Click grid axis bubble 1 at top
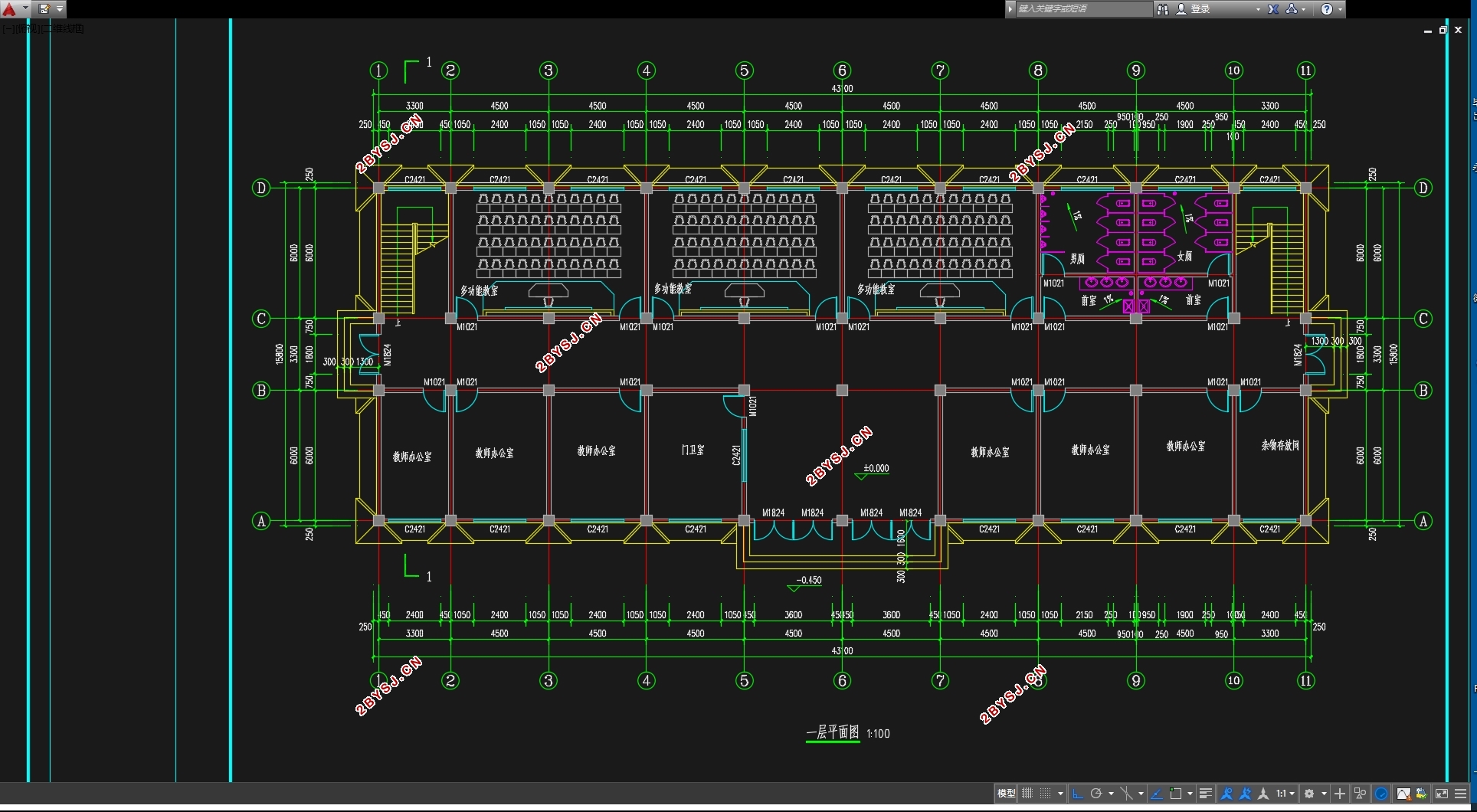This screenshot has height=812, width=1477. [x=378, y=70]
